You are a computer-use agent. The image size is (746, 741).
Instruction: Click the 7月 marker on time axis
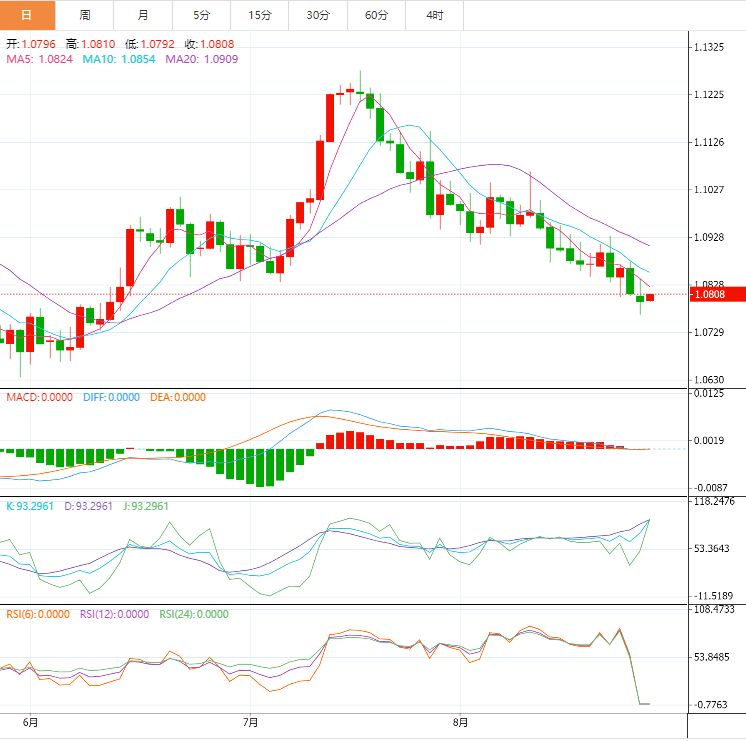251,722
